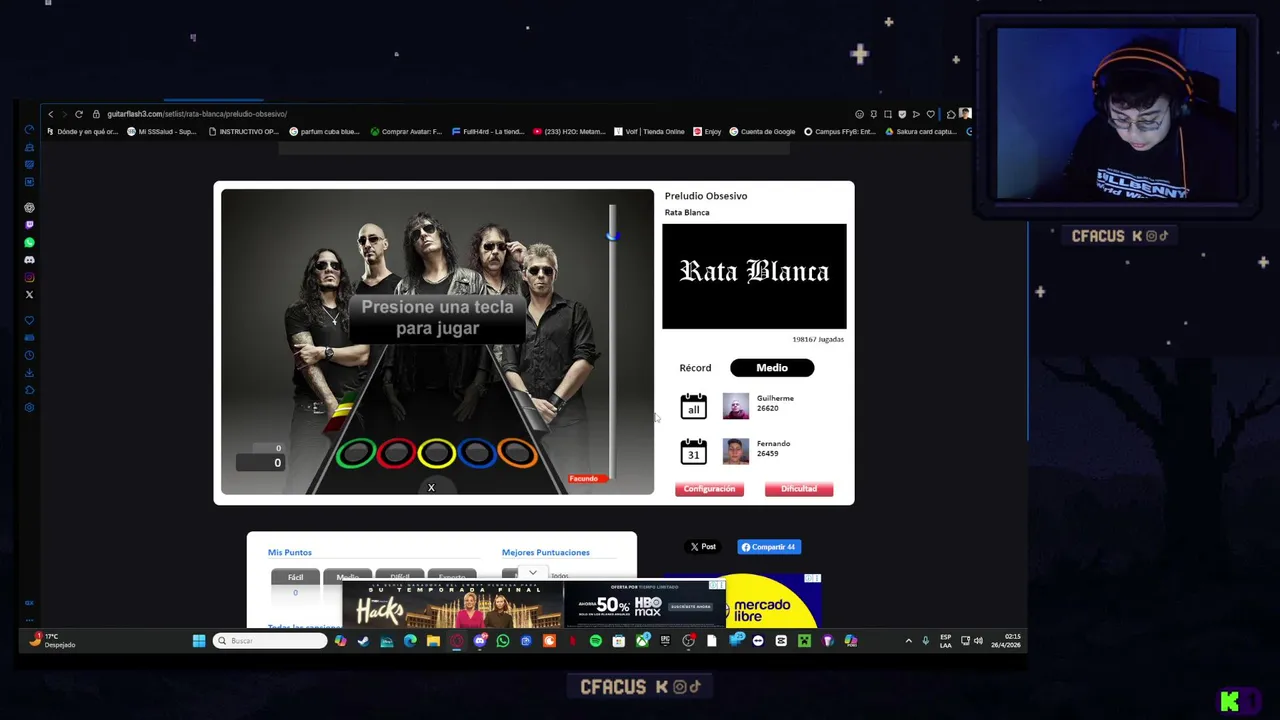Click the Rata Blanca band logo image
Screen dimensions: 1280x720
[x=754, y=276]
